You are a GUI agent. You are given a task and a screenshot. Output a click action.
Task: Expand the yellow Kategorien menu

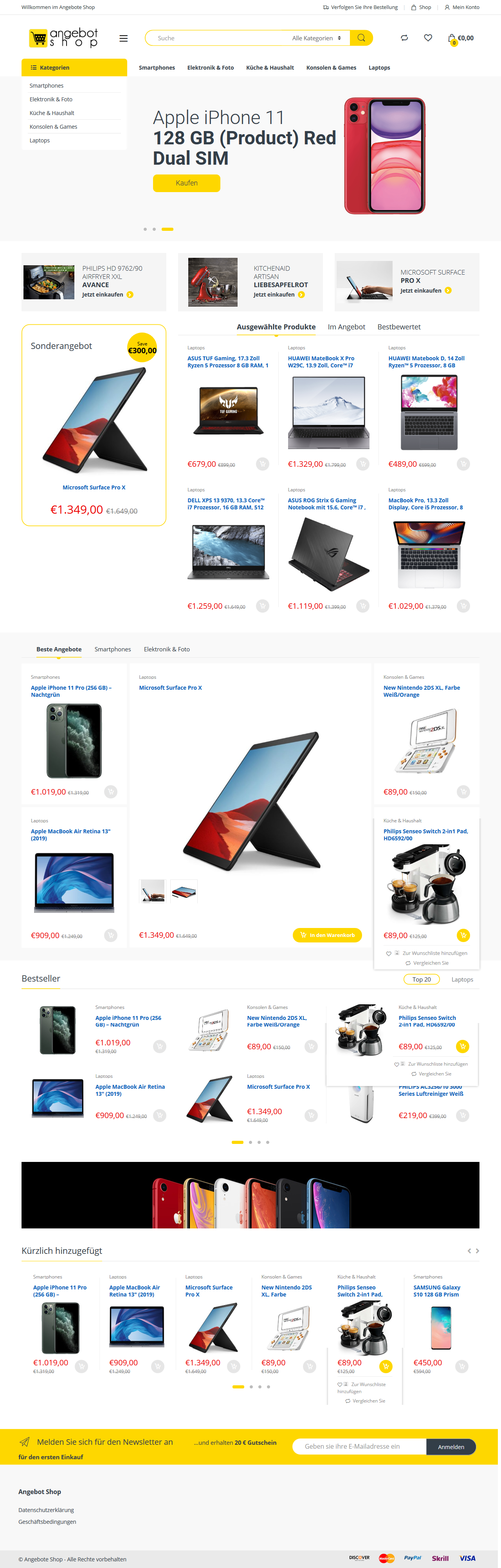pyautogui.click(x=74, y=68)
